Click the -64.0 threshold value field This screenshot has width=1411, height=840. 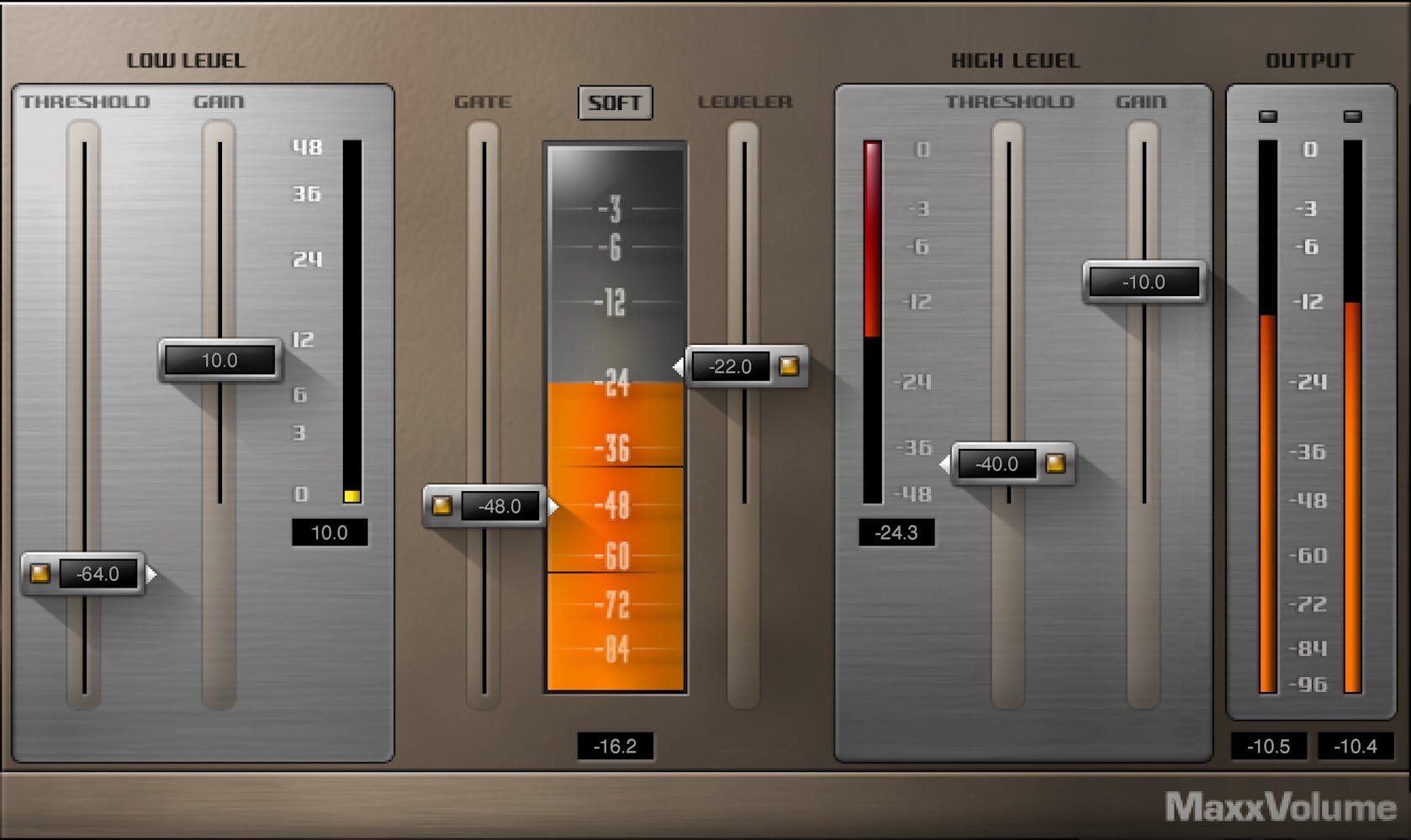pos(98,573)
